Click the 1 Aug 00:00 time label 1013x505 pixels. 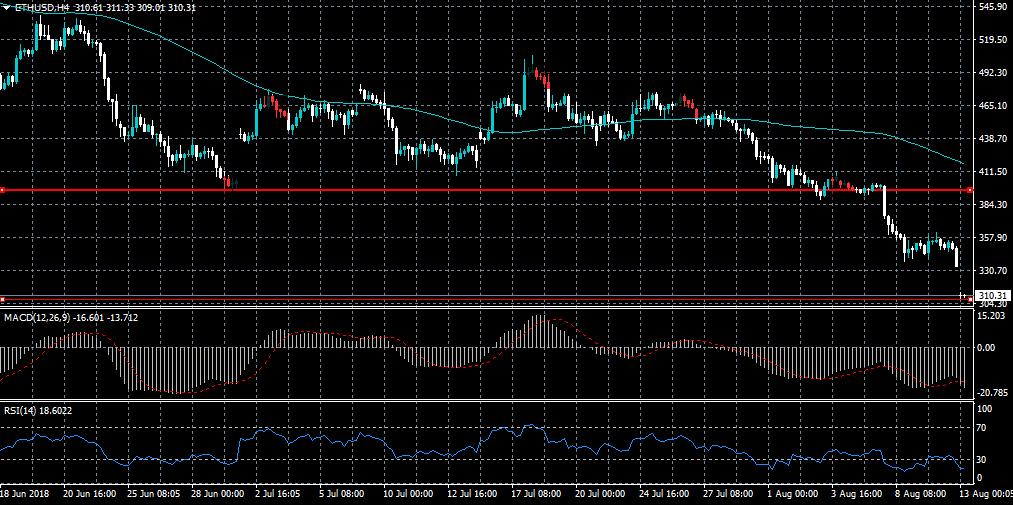[793, 493]
